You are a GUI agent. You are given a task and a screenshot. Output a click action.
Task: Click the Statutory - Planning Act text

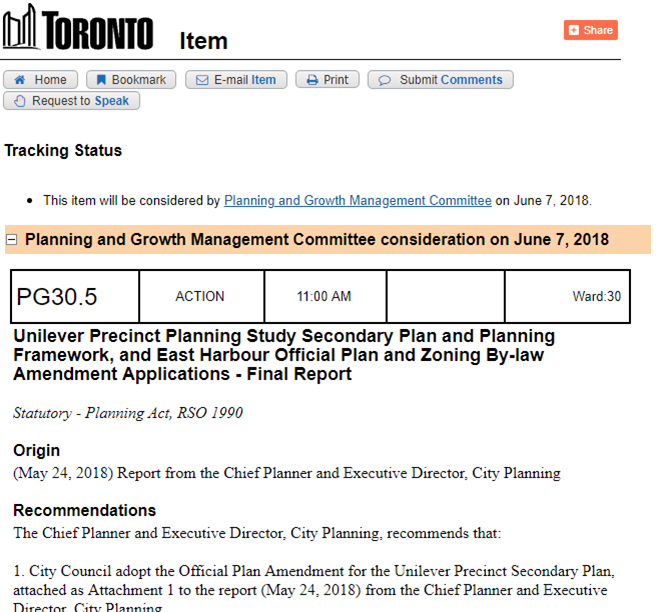[x=128, y=413]
